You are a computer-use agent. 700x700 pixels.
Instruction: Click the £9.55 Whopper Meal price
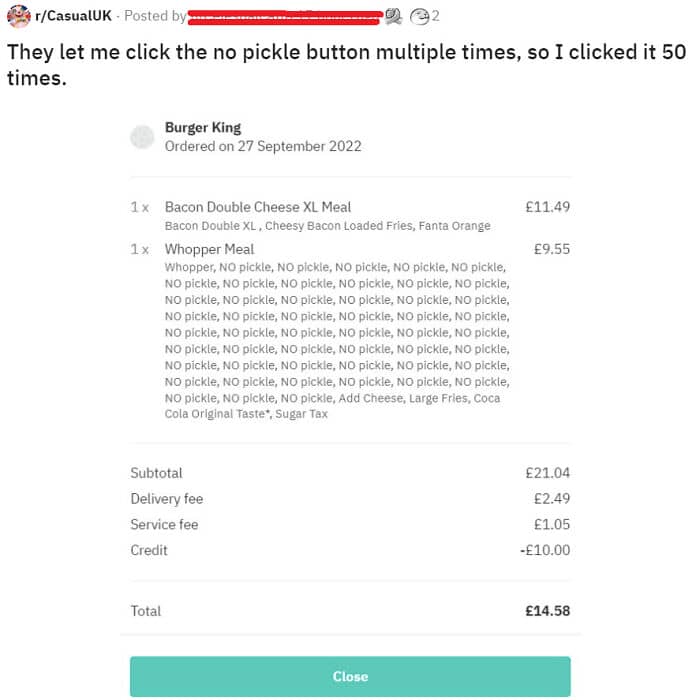point(551,249)
